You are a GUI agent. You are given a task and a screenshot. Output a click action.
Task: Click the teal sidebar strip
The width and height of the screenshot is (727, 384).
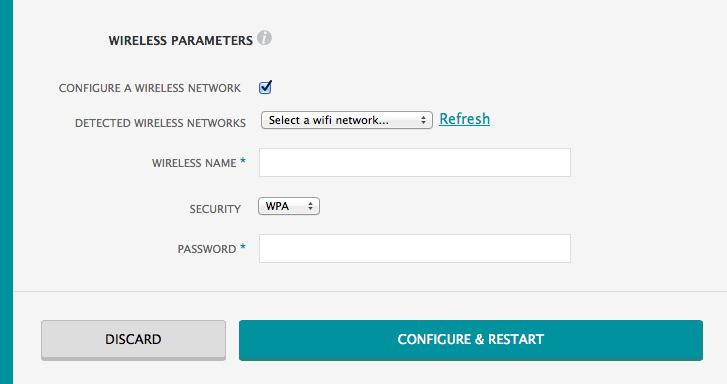click(6, 192)
